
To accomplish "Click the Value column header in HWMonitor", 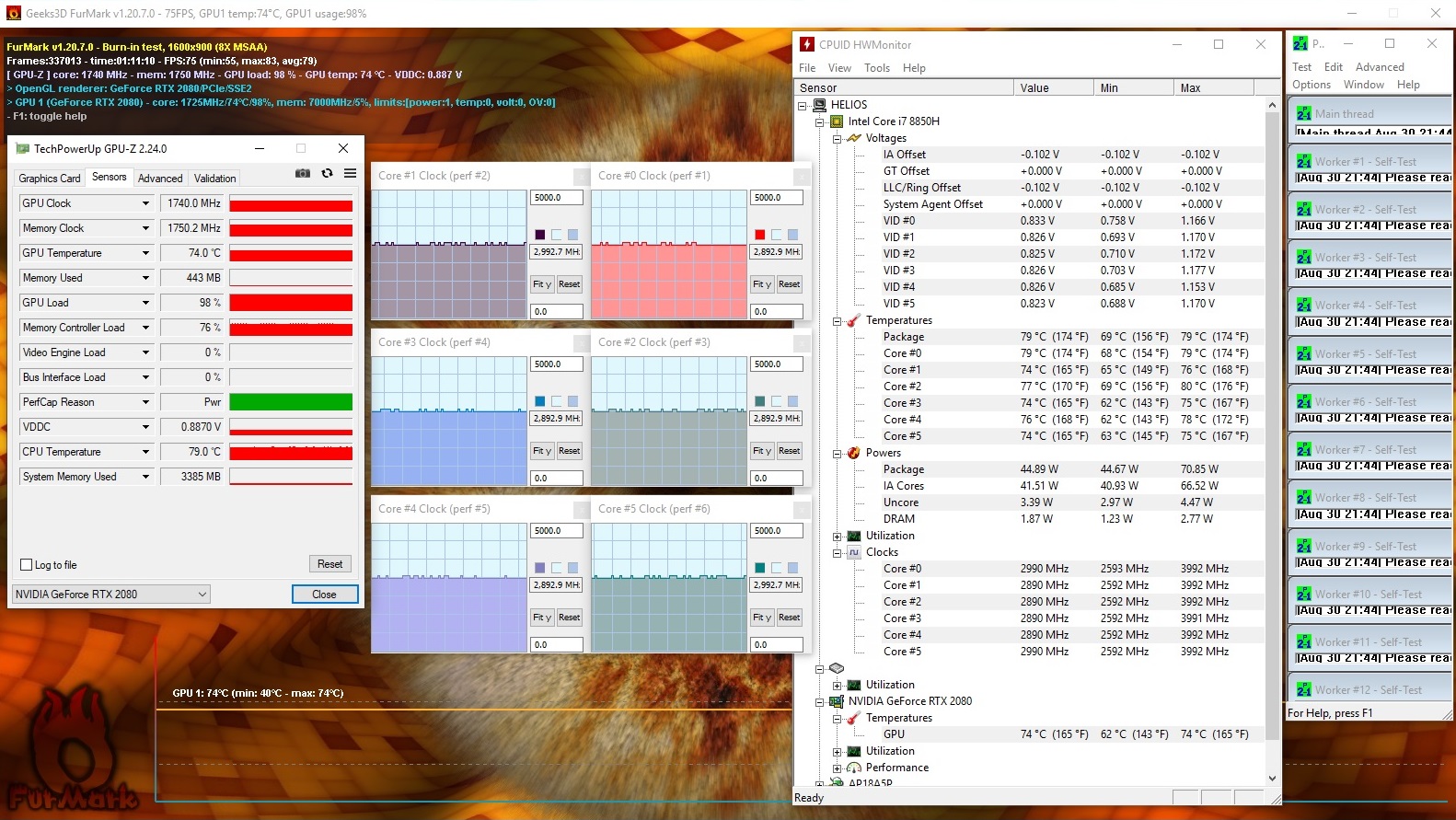I will coord(1053,88).
